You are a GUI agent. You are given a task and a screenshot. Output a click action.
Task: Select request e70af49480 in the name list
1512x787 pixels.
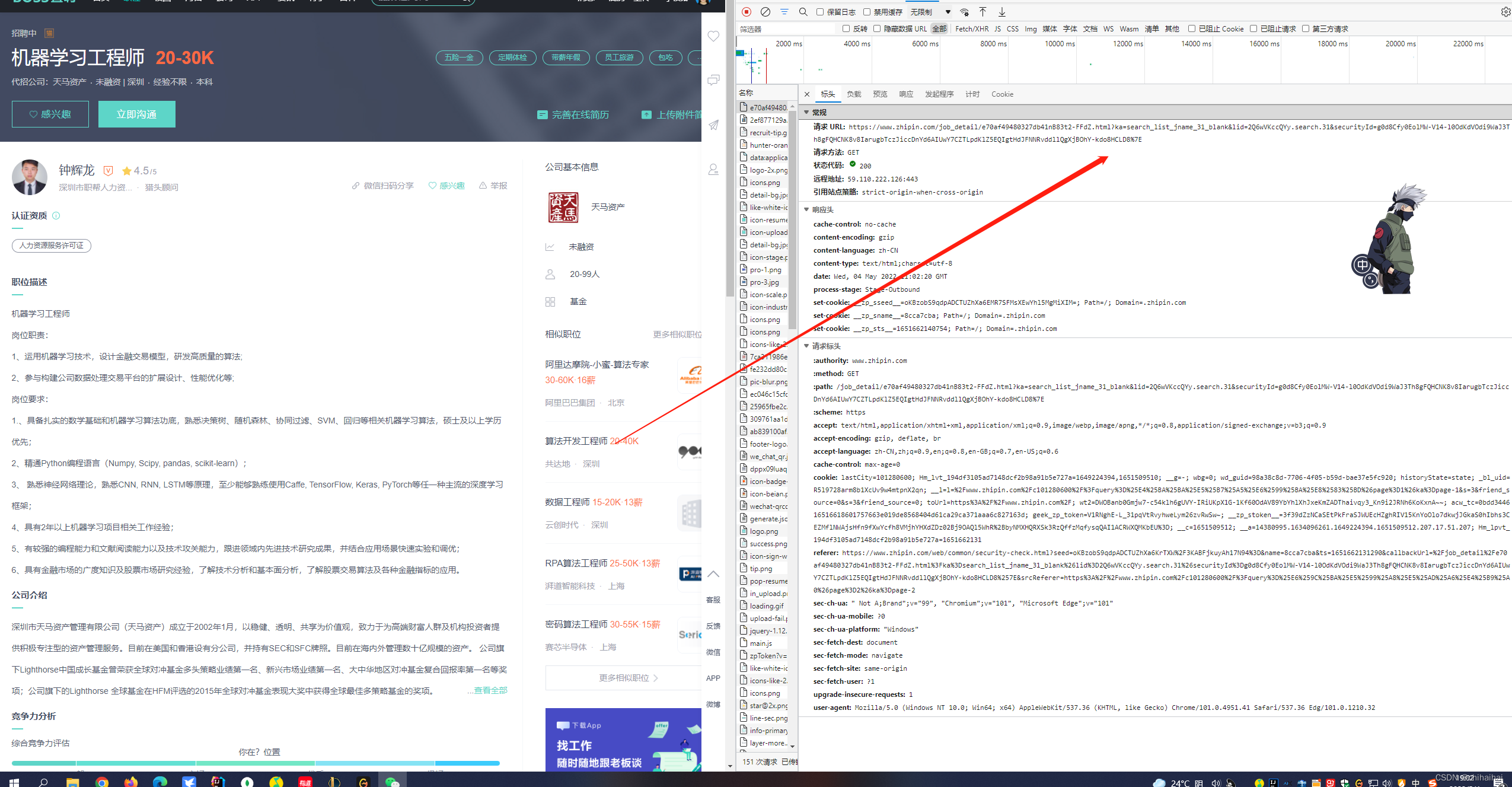click(763, 107)
